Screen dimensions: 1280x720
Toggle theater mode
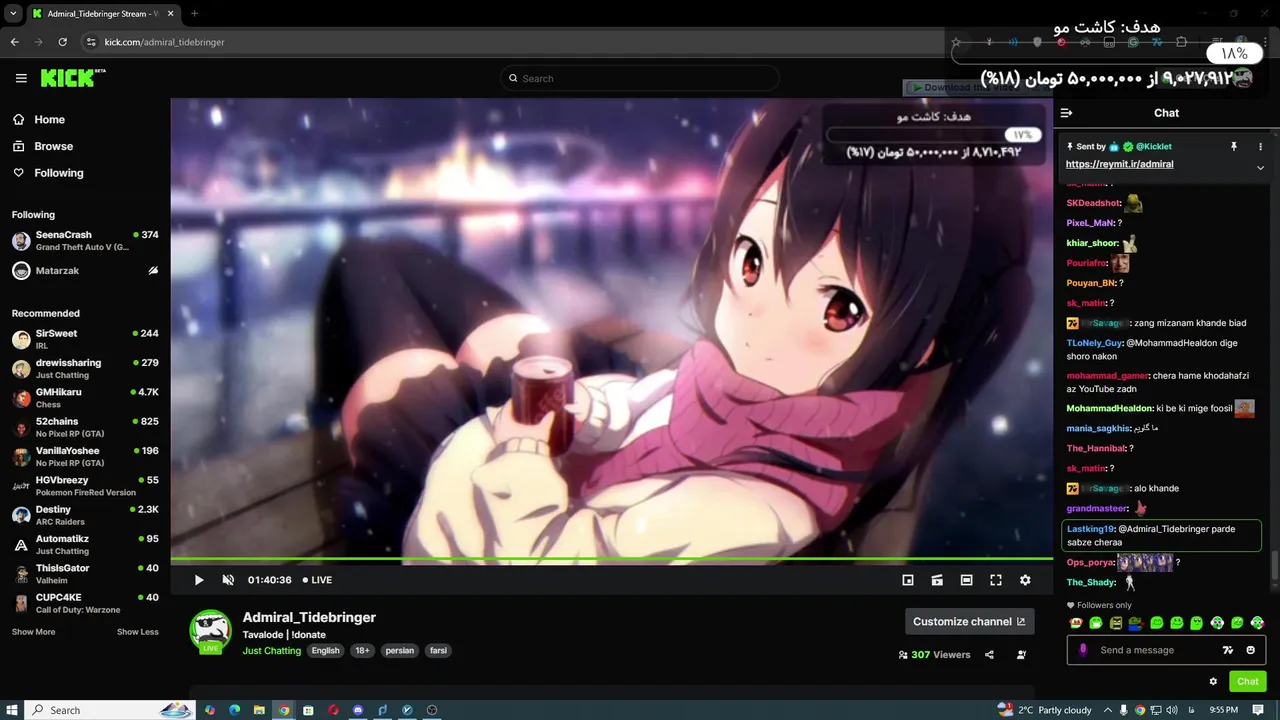coord(966,580)
